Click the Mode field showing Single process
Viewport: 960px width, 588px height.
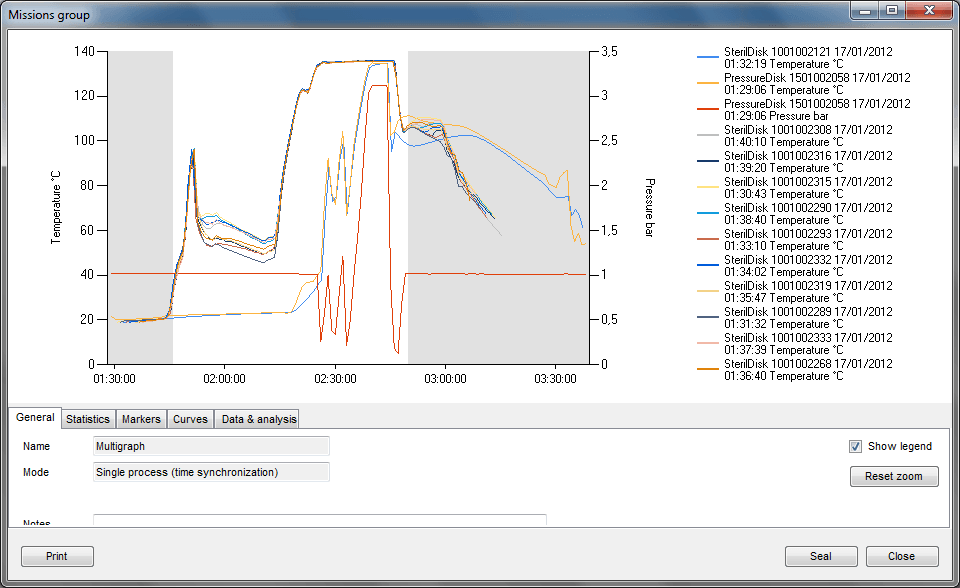(x=211, y=471)
